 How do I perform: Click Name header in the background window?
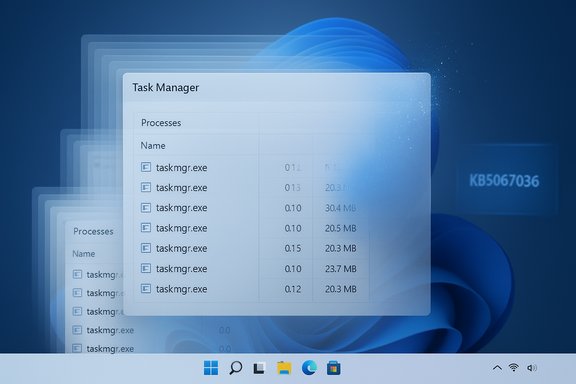(x=84, y=254)
